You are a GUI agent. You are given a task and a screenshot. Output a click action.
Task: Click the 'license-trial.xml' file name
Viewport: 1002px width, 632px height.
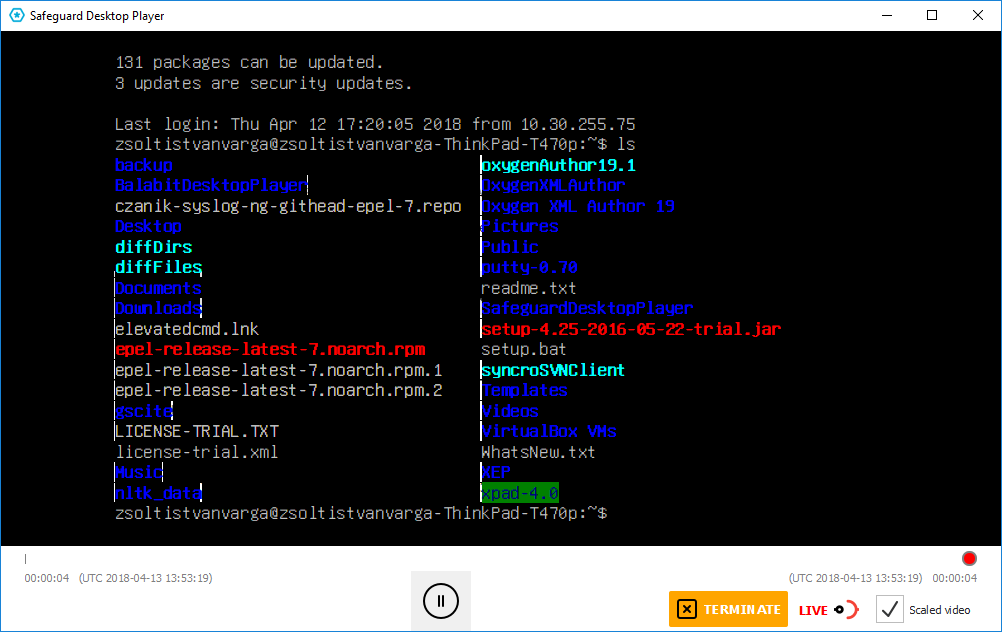point(197,452)
